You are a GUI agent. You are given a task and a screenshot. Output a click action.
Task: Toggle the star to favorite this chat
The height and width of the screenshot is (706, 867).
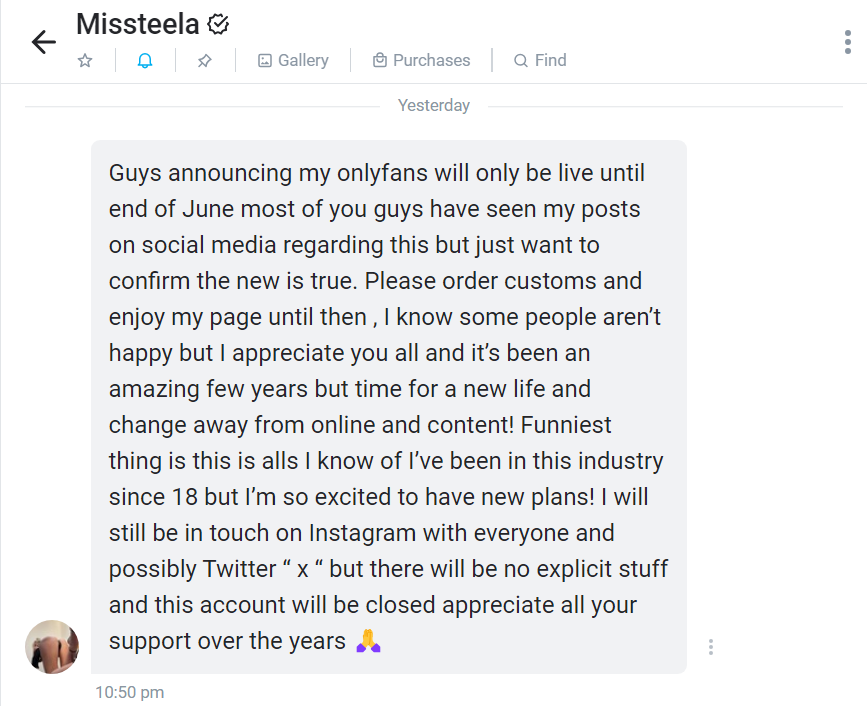pos(85,61)
